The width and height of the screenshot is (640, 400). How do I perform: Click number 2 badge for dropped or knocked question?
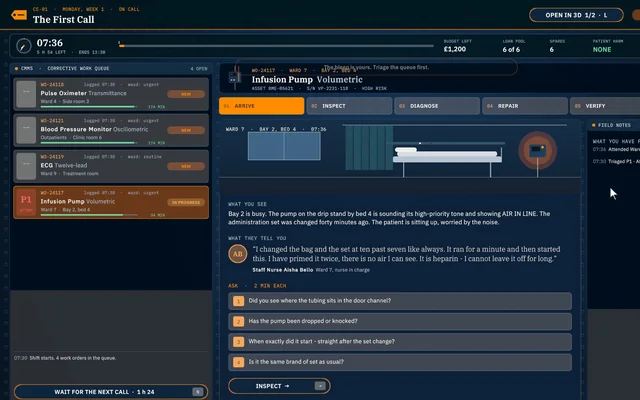[x=238, y=322]
